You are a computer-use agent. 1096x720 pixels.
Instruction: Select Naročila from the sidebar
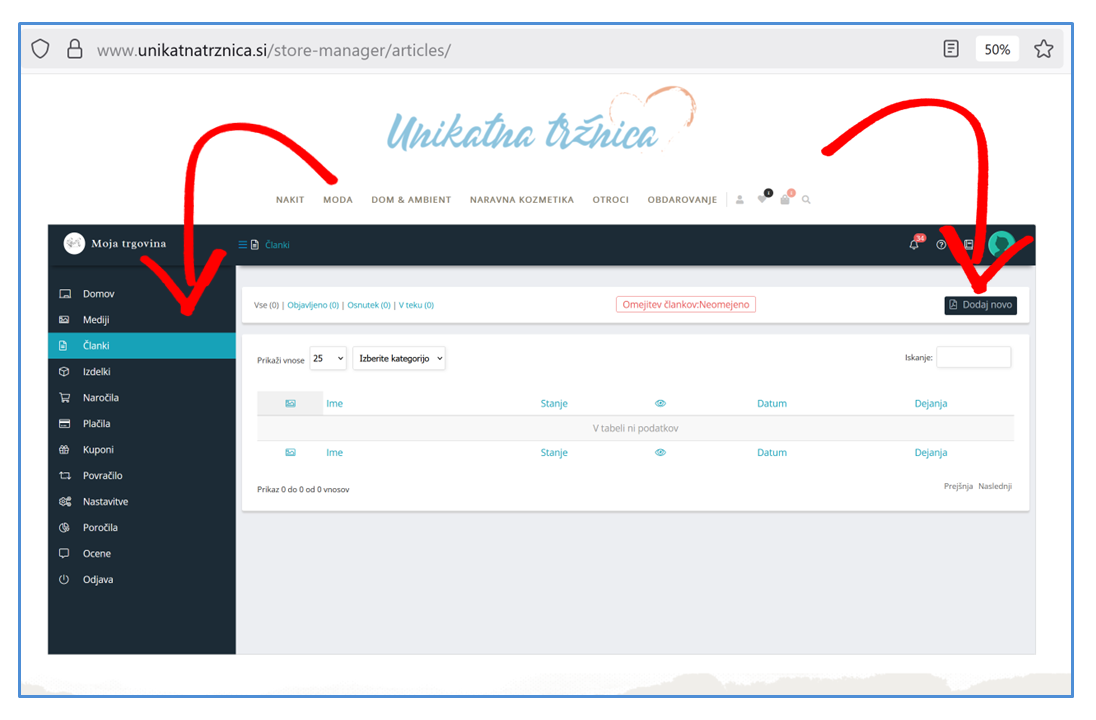click(x=100, y=398)
